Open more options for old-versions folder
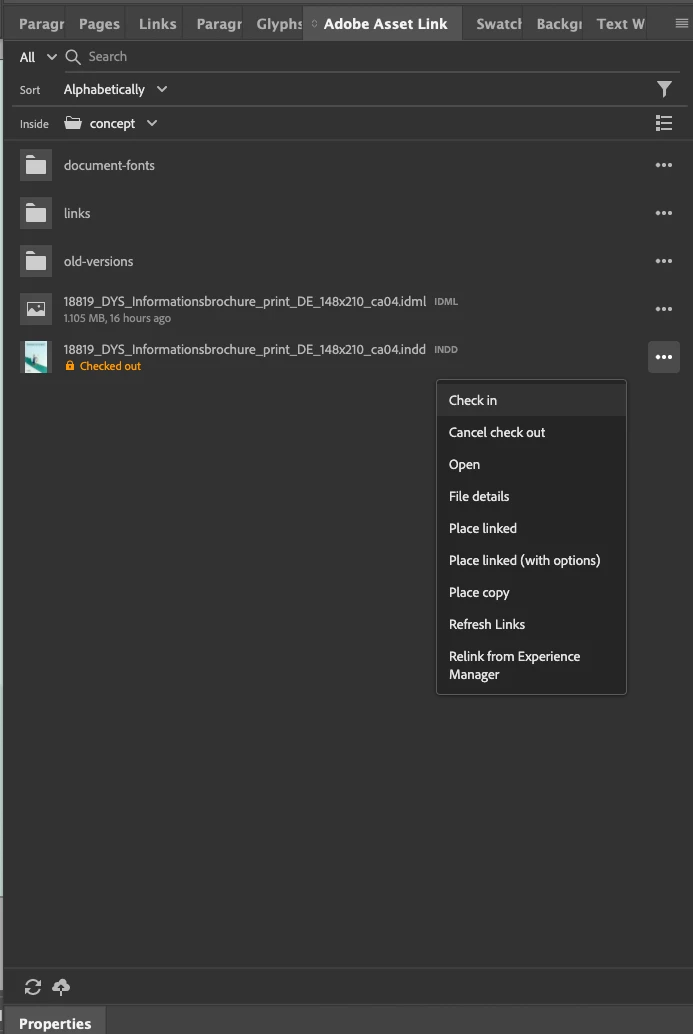This screenshot has width=693, height=1034. [664, 261]
